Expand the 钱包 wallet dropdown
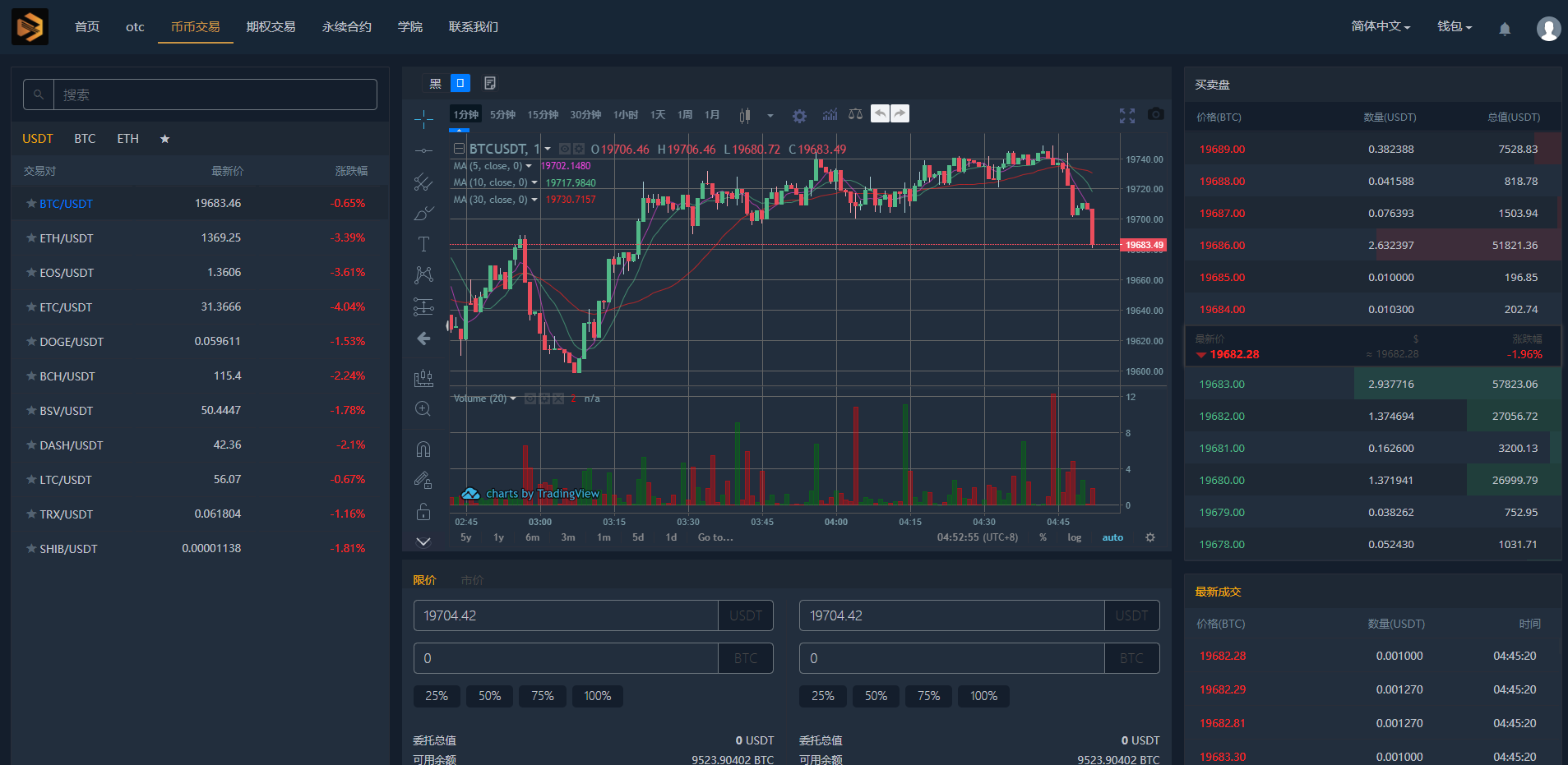Image resolution: width=1568 pixels, height=765 pixels. click(1454, 26)
